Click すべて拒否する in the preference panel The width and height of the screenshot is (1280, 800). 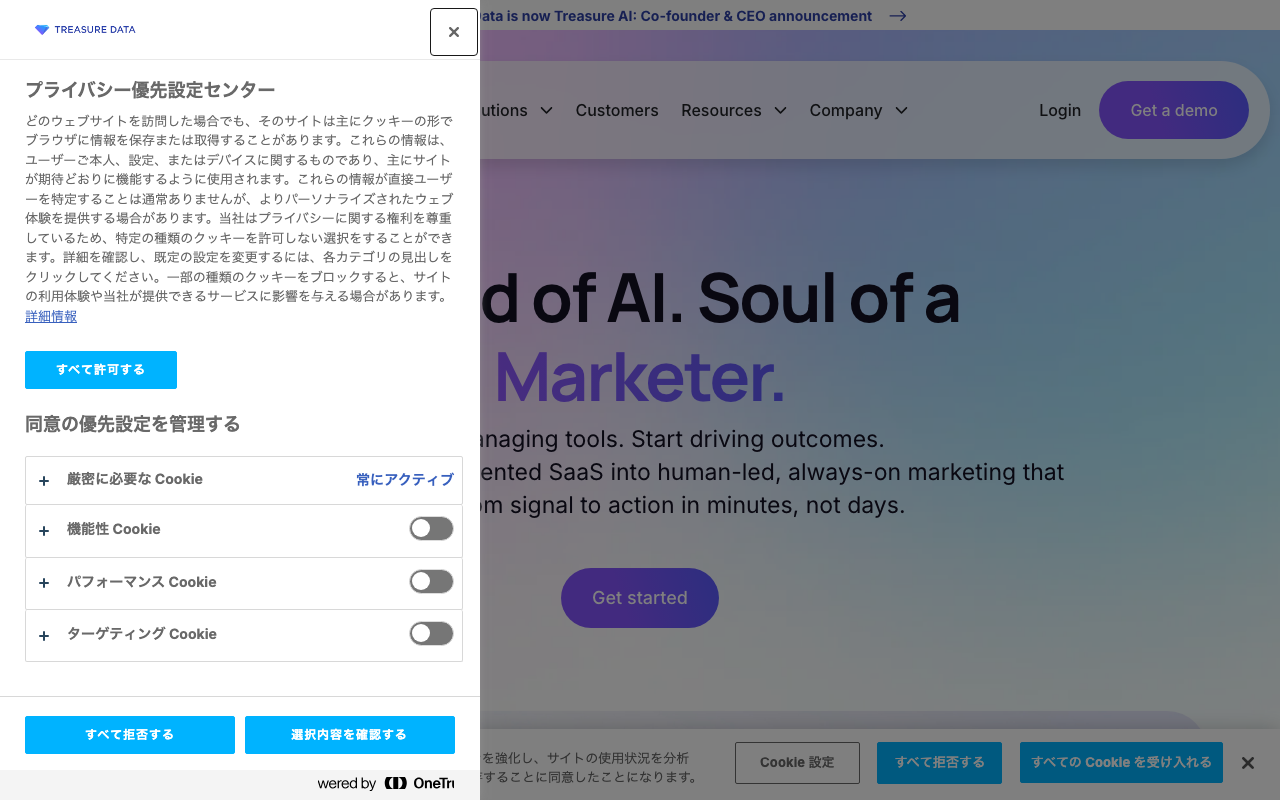pyautogui.click(x=130, y=735)
